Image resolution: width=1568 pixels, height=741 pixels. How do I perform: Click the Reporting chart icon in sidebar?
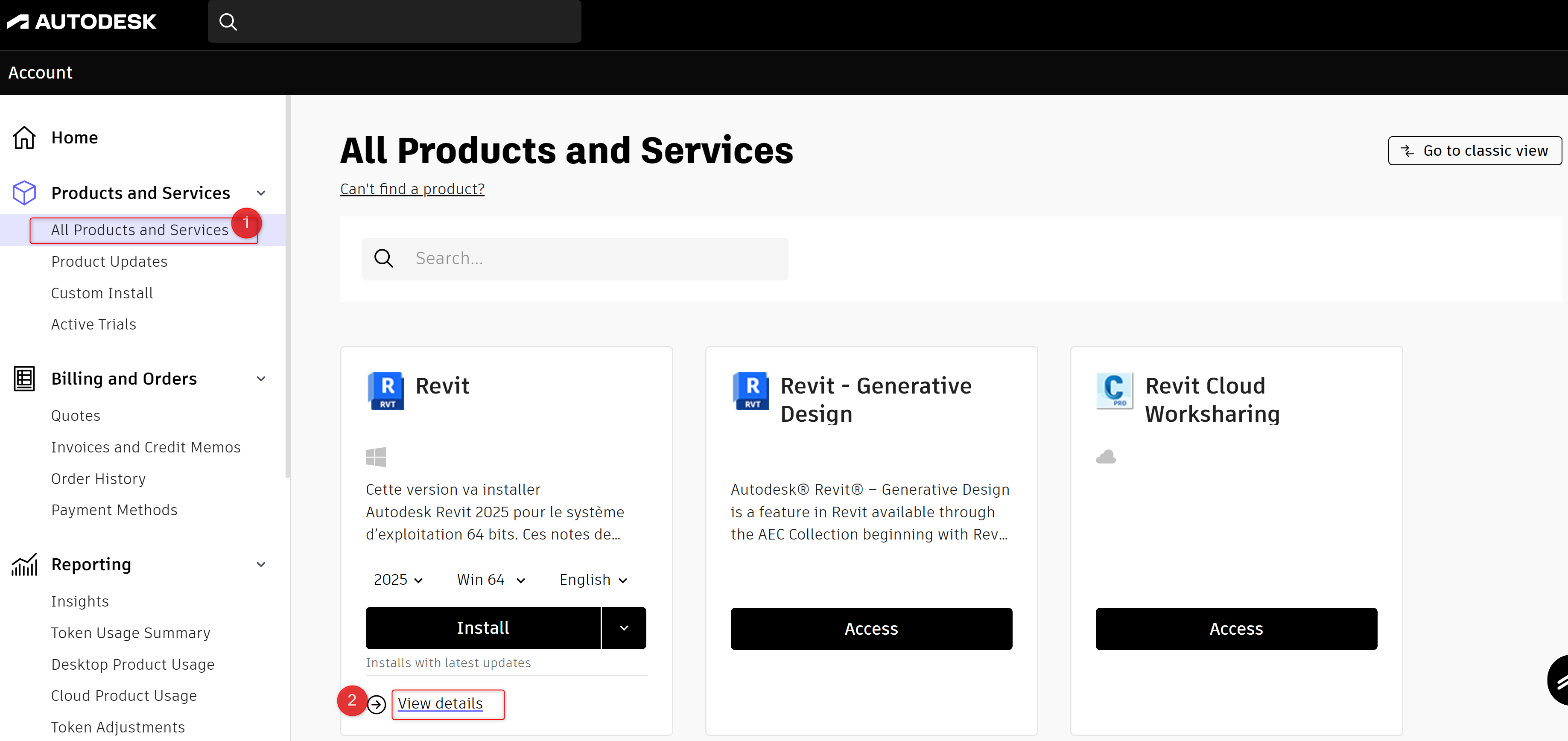(24, 565)
